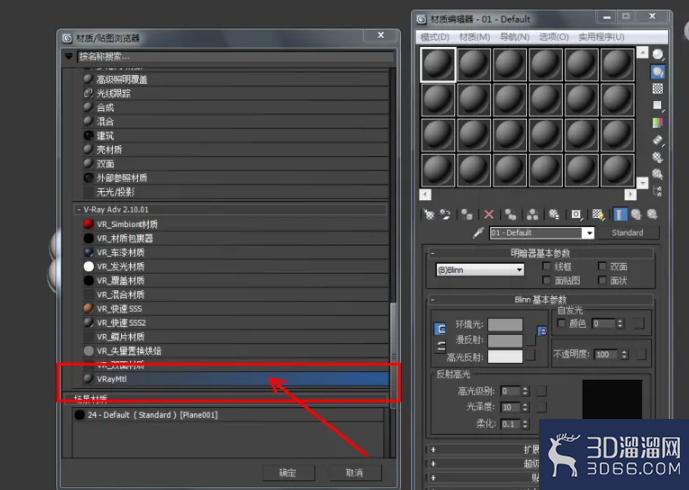Enable the 双面 checkbox
The height and width of the screenshot is (490, 689).
click(x=602, y=266)
